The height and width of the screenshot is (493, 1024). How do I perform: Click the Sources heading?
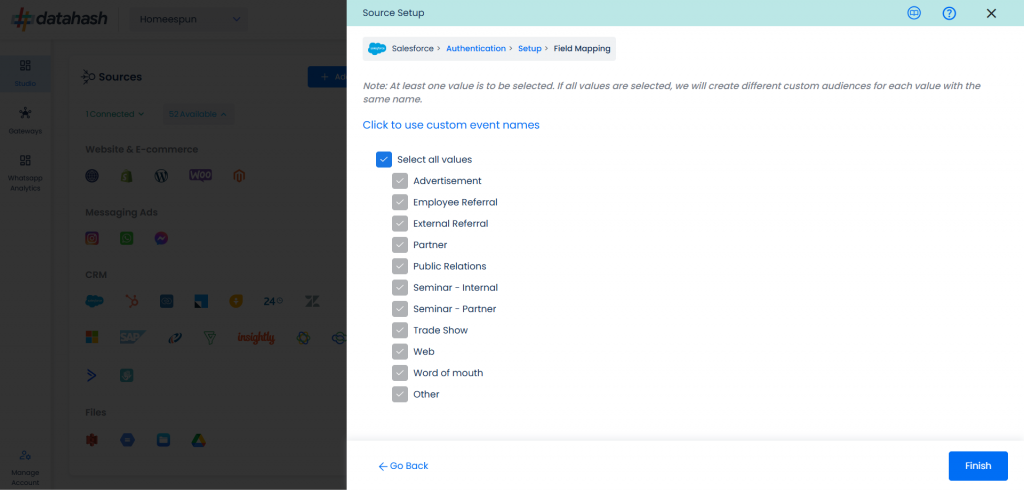(x=120, y=77)
